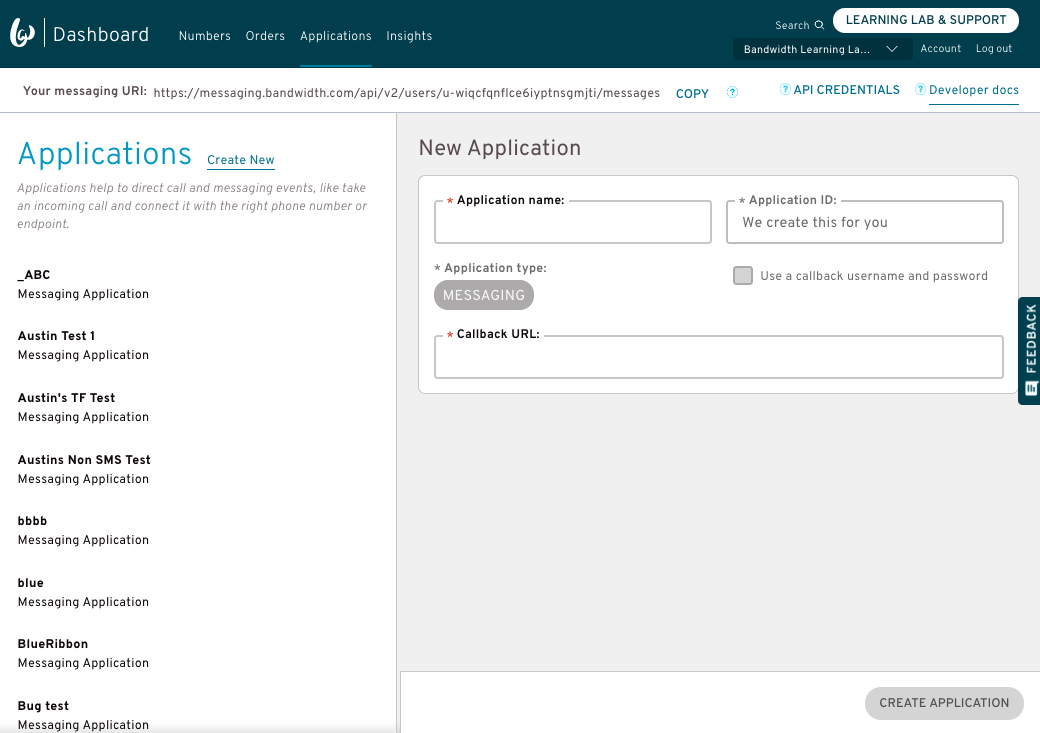1040x733 pixels.
Task: Select the MESSAGING application type pill
Action: (x=484, y=295)
